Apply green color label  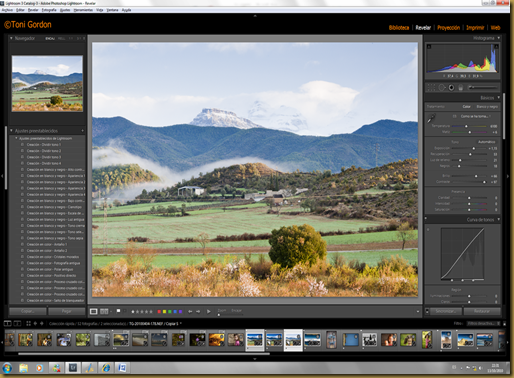[x=170, y=312]
